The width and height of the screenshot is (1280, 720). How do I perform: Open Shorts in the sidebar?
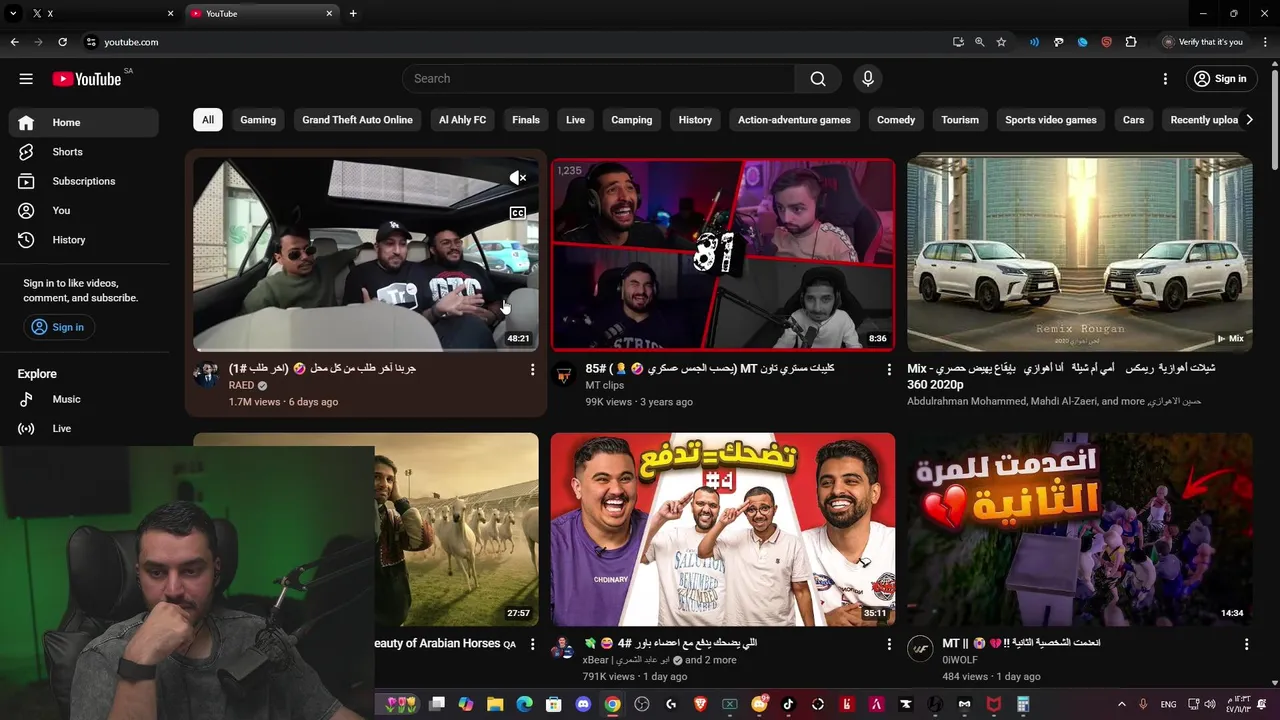coord(84,152)
